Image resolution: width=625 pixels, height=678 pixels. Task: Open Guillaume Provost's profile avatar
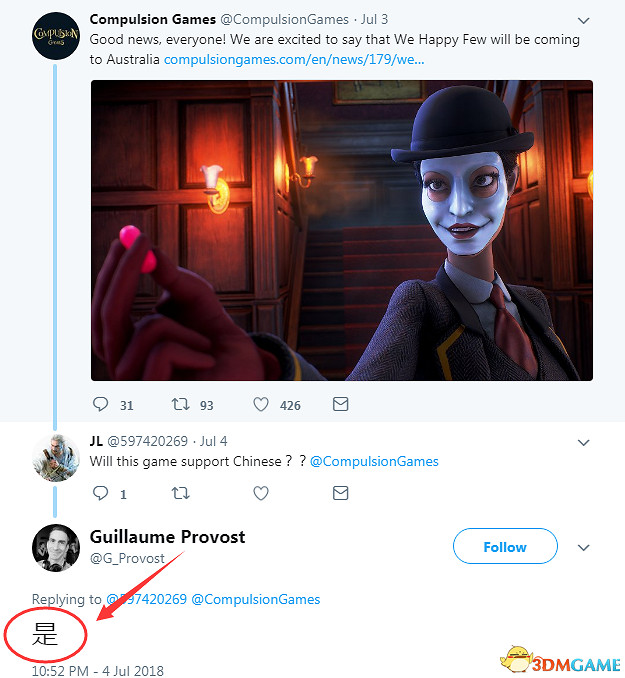tap(56, 547)
